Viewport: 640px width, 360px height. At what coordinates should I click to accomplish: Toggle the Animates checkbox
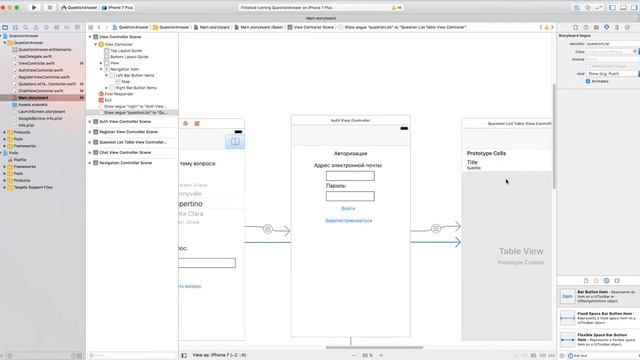coord(588,81)
